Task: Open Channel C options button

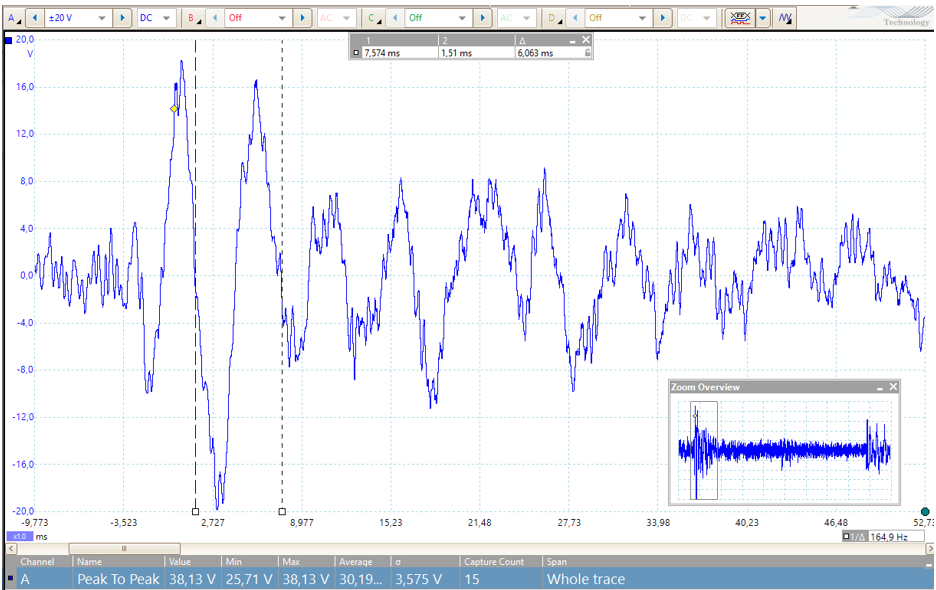Action: pyautogui.click(x=372, y=18)
